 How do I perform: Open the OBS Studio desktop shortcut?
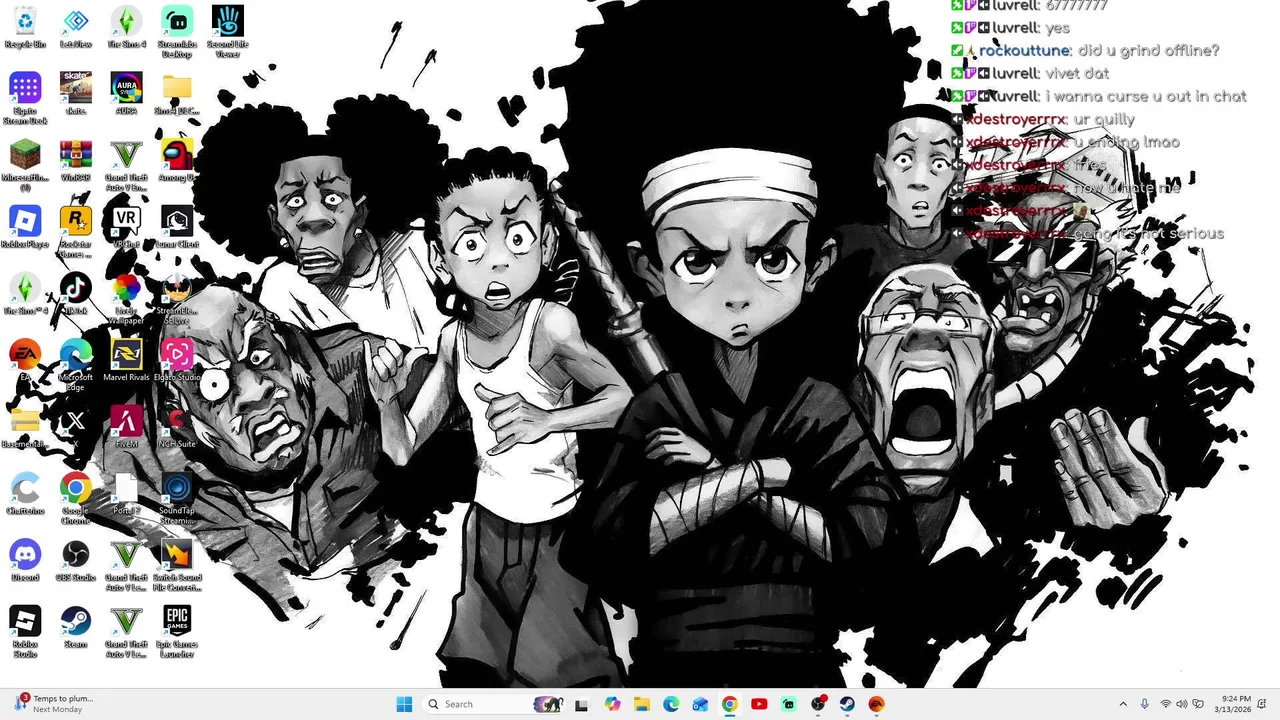click(x=76, y=559)
